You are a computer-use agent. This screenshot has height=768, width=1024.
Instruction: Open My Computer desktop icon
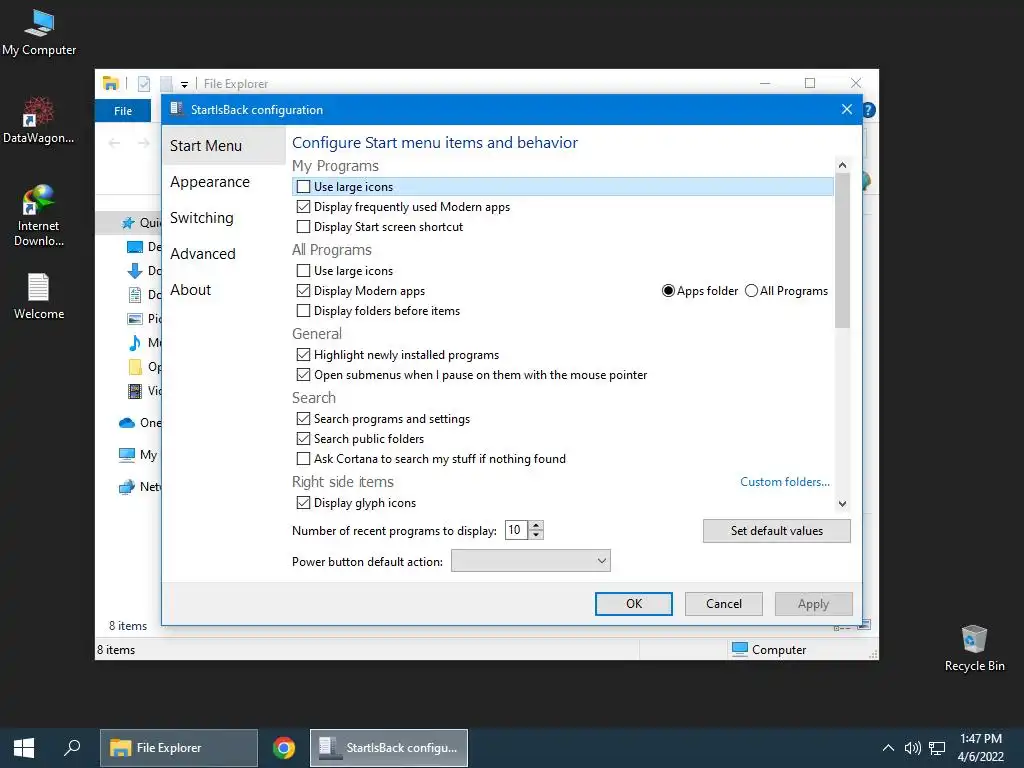39,33
